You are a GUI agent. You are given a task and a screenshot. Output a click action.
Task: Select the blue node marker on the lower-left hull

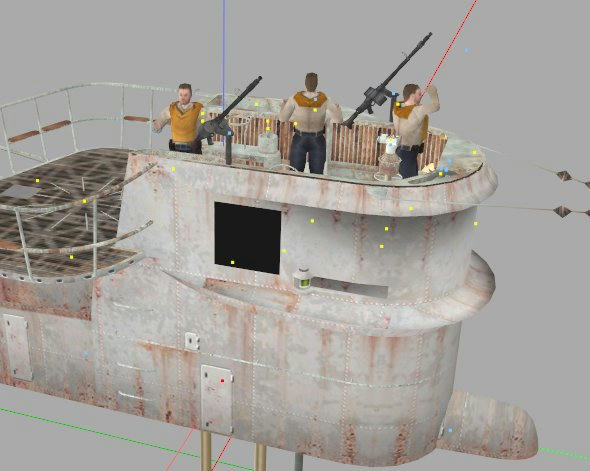click(x=86, y=354)
